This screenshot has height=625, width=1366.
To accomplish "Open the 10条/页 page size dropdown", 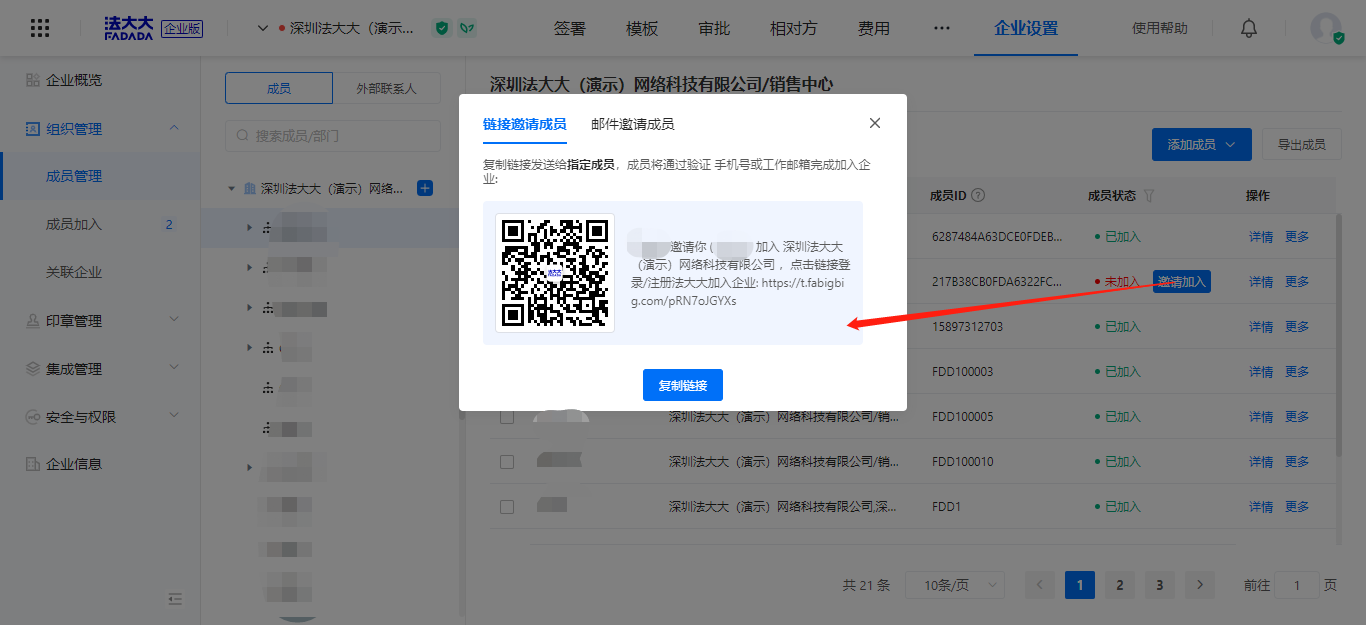I will click(x=955, y=585).
